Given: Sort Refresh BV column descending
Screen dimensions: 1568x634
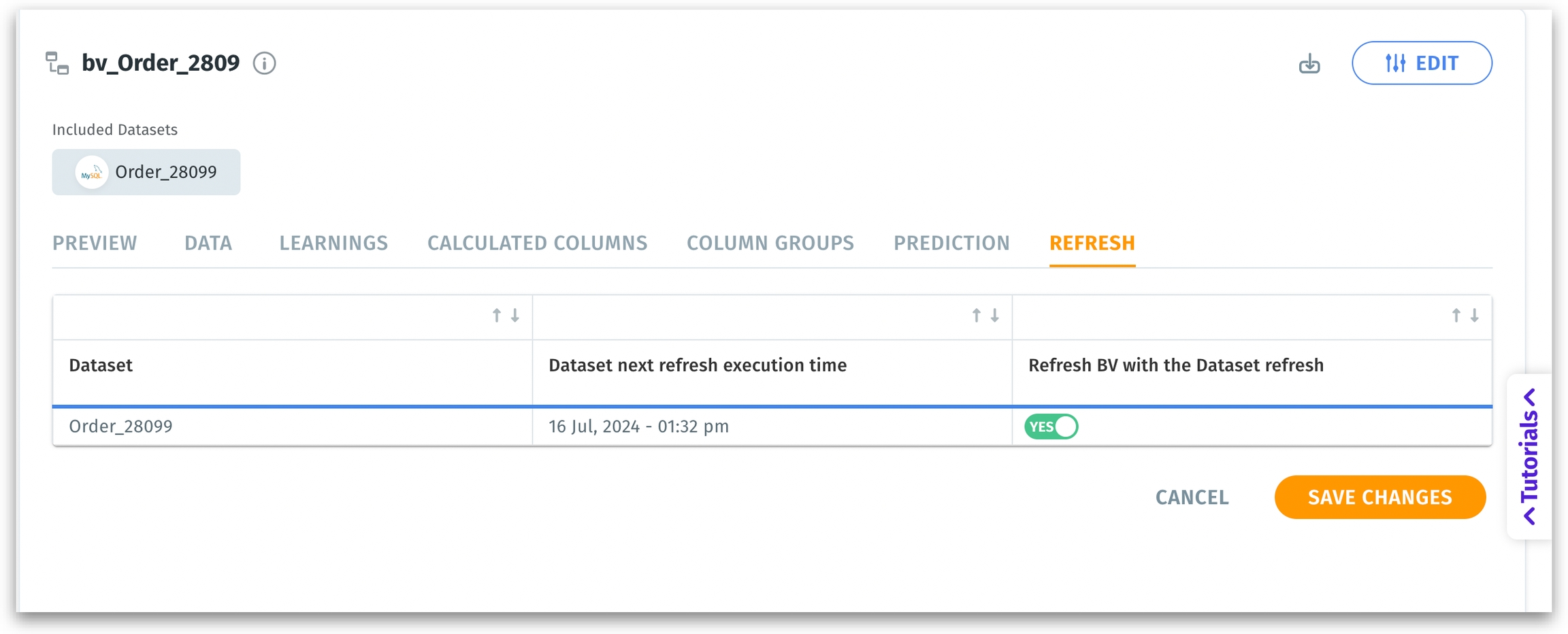Looking at the screenshot, I should (x=1475, y=316).
